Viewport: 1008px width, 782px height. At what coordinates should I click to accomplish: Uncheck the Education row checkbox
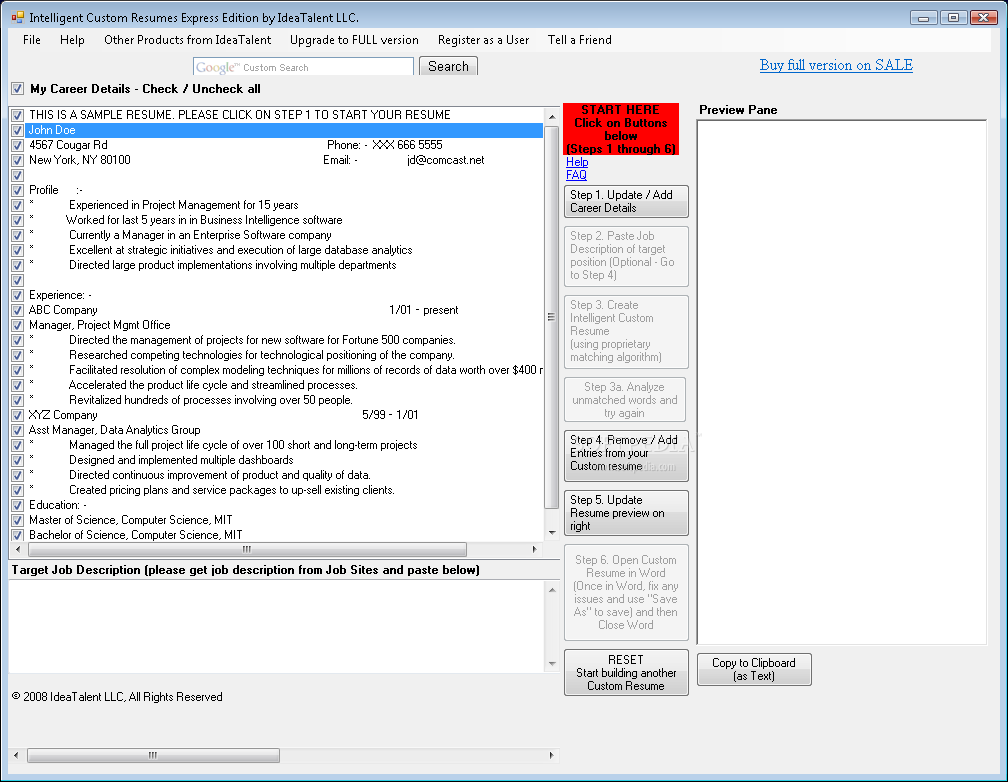pos(17,505)
